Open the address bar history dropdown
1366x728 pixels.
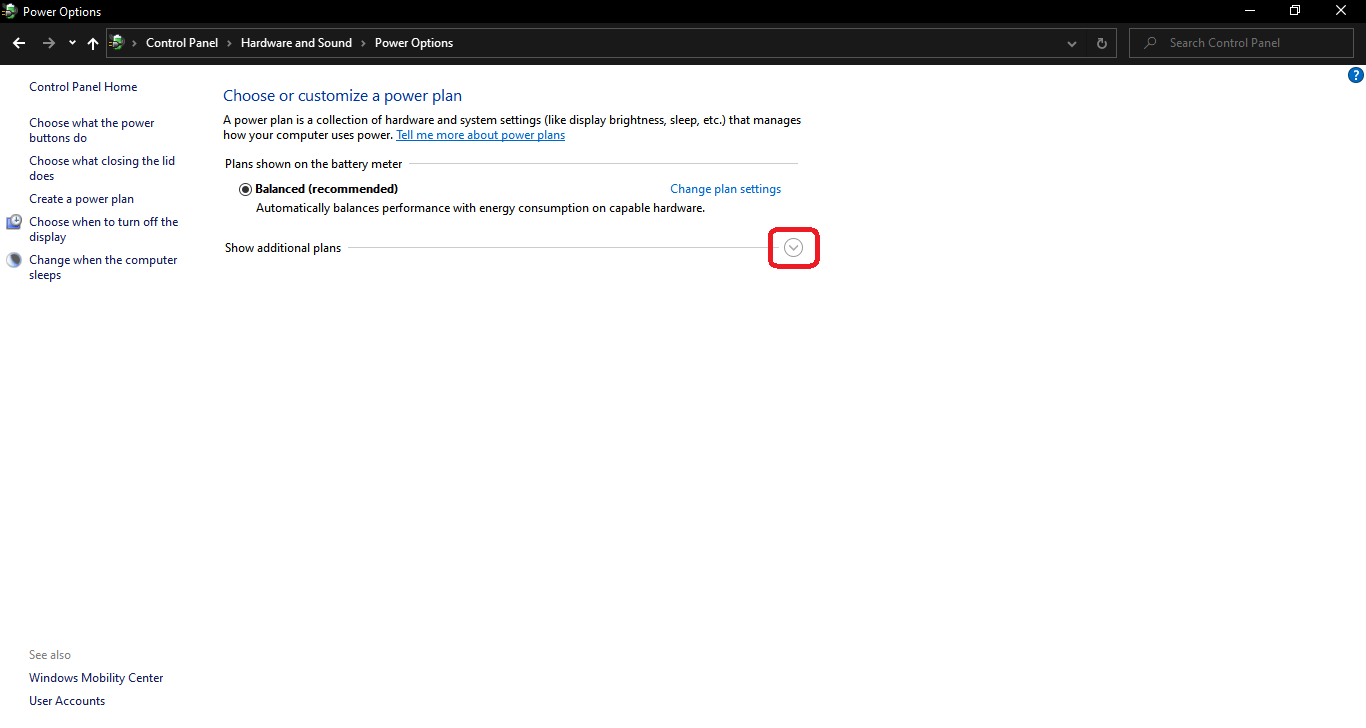(1071, 42)
